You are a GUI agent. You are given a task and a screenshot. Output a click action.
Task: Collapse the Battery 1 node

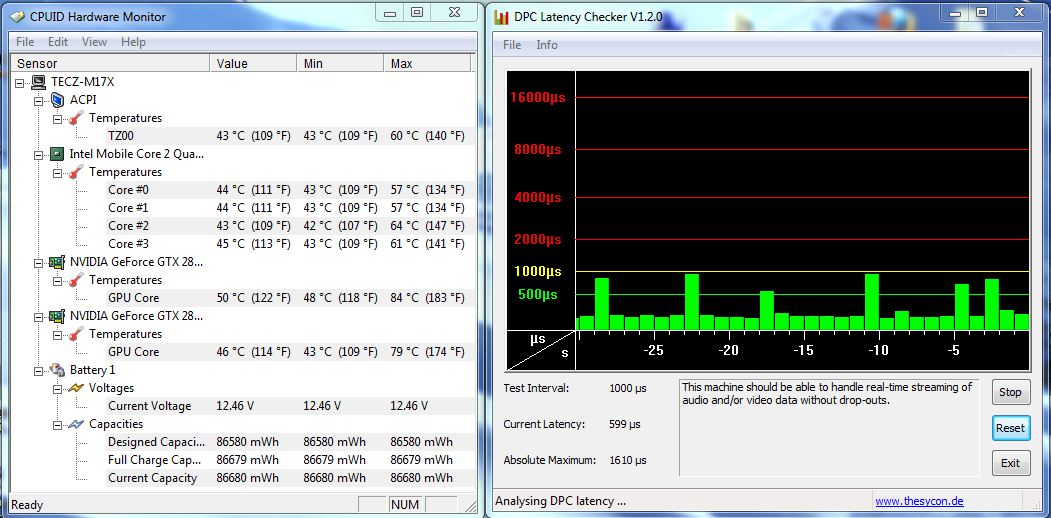[38, 371]
